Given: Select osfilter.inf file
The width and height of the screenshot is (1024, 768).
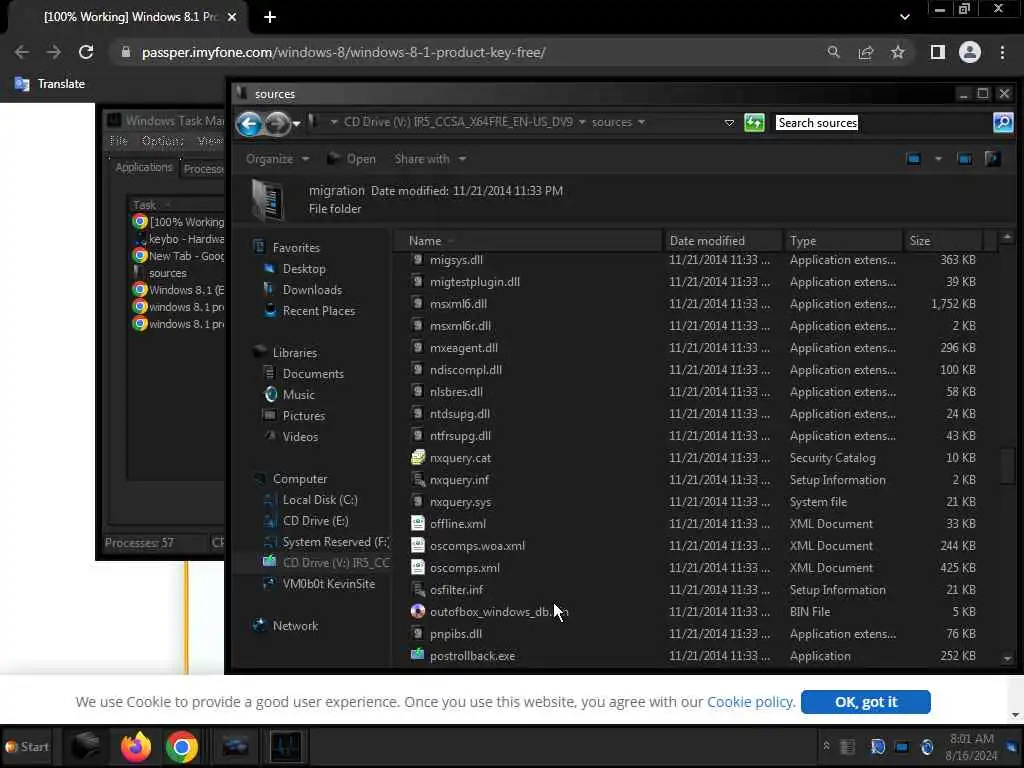Looking at the screenshot, I should pyautogui.click(x=456, y=590).
